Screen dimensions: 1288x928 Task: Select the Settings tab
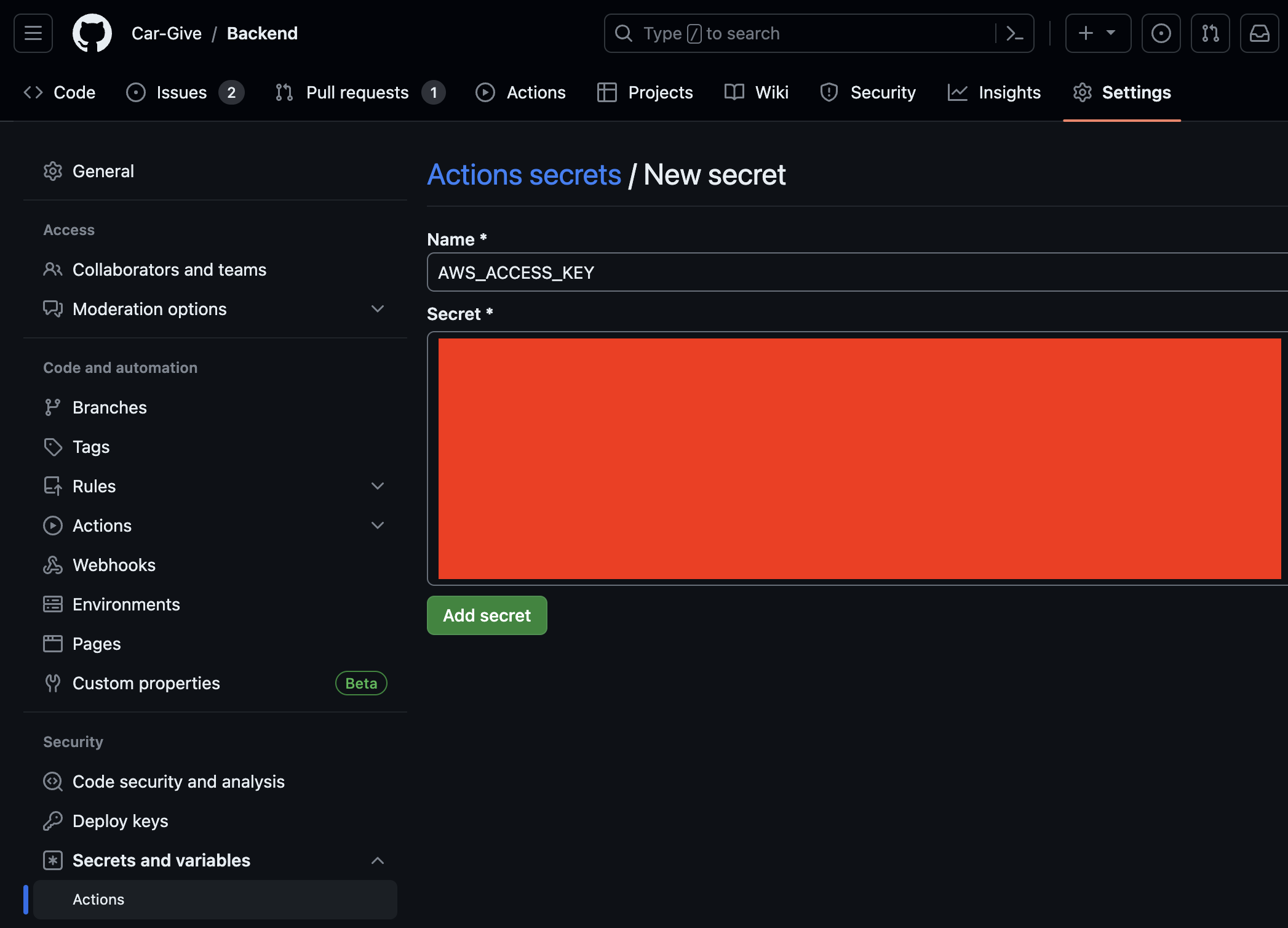click(1122, 92)
